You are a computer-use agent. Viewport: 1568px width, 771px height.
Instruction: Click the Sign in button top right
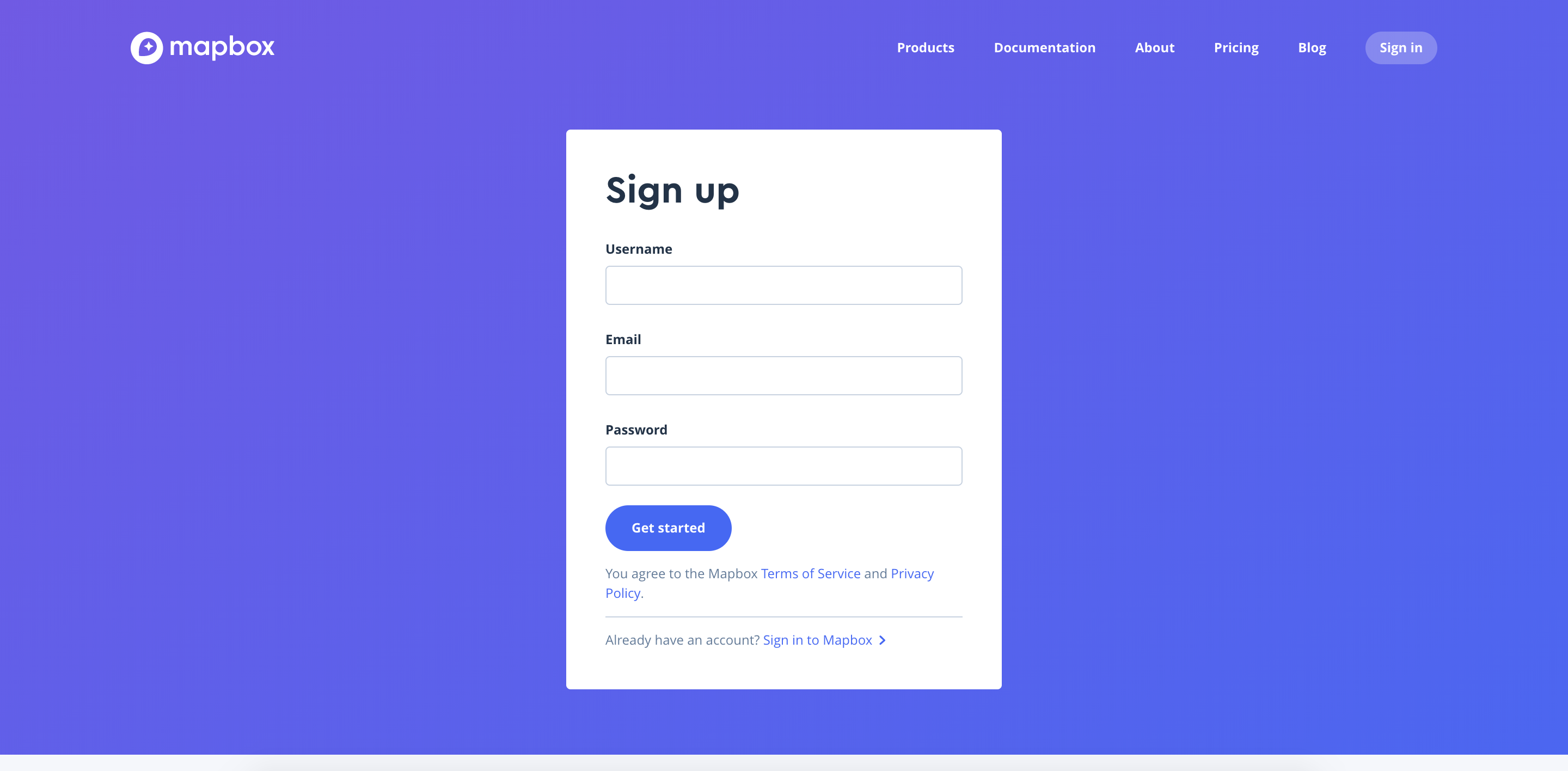click(1401, 47)
